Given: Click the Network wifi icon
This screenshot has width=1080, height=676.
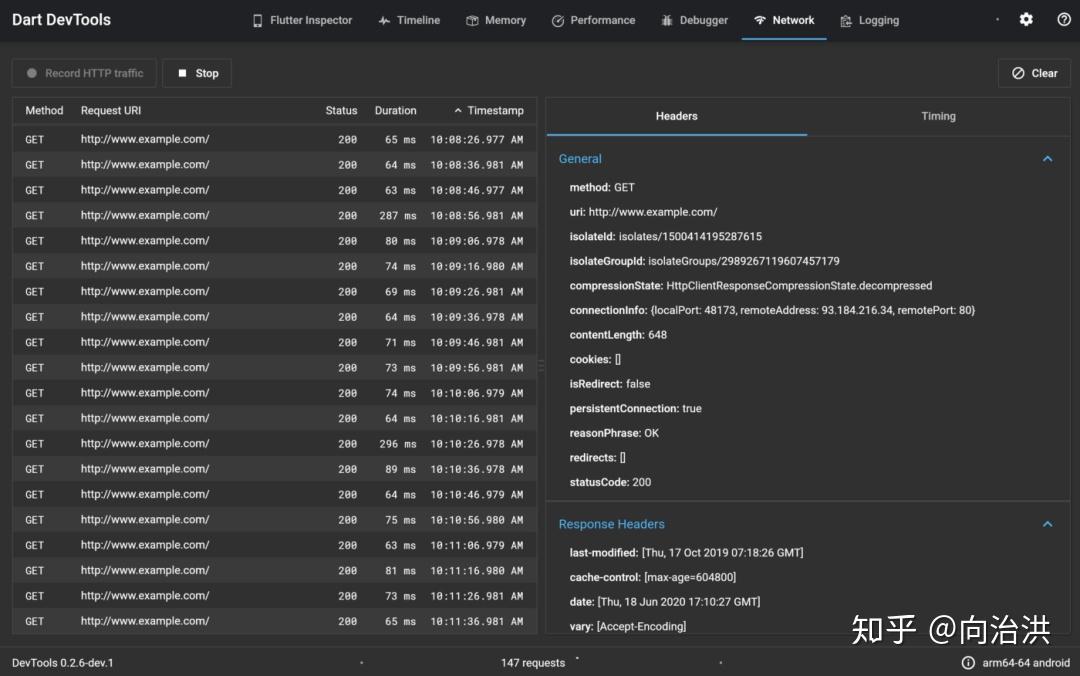Looking at the screenshot, I should point(762,20).
